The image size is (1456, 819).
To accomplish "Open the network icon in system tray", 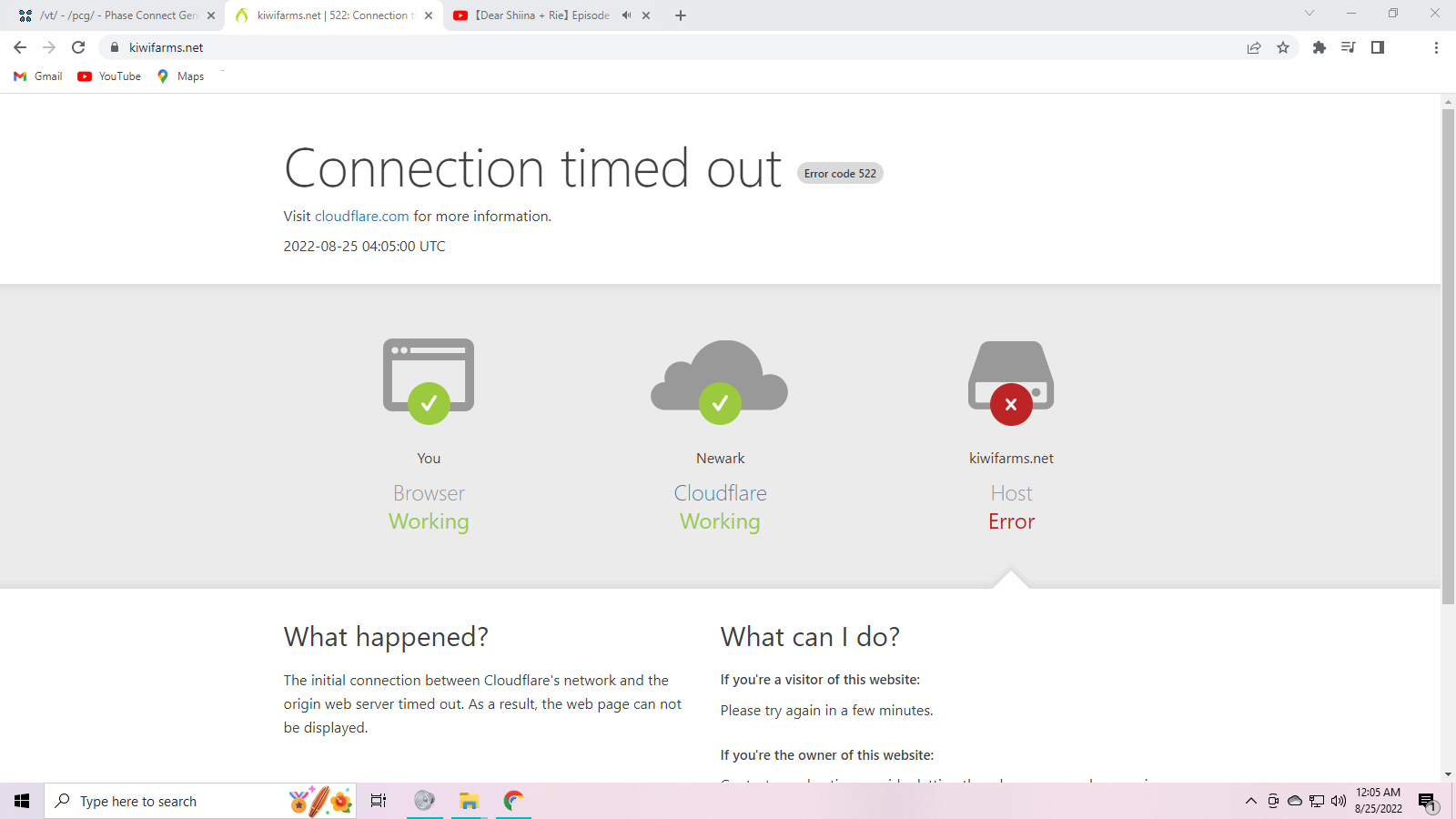I will click(x=1317, y=801).
